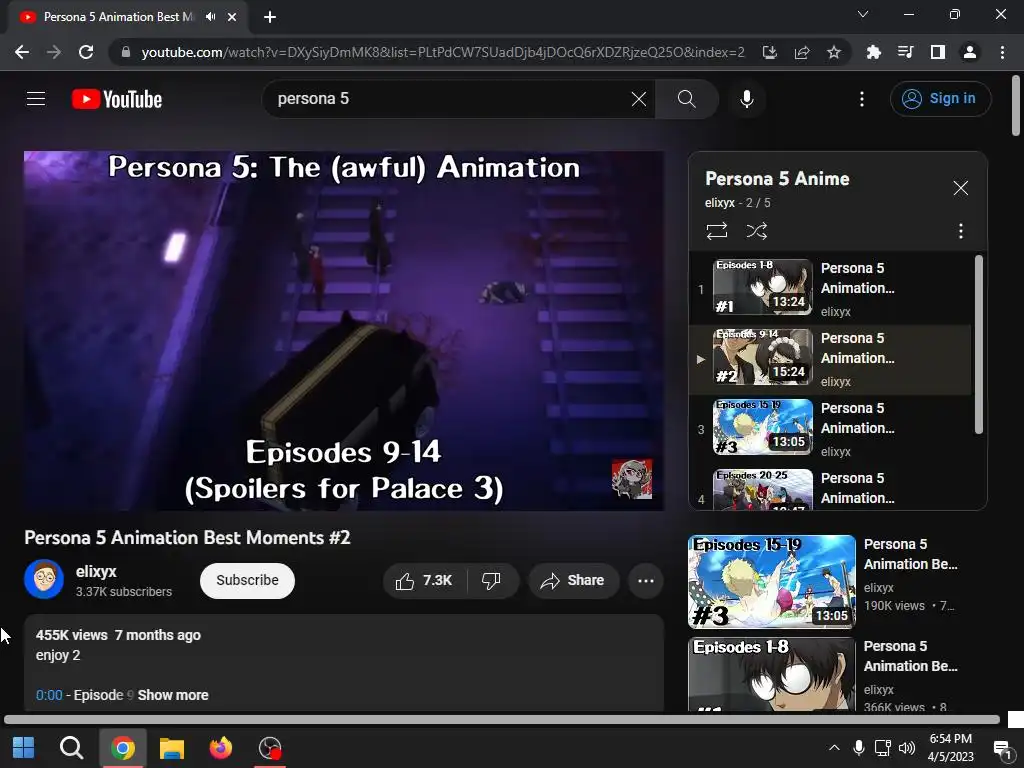
Task: Toggle shuffle playlist
Action: pyautogui.click(x=757, y=231)
